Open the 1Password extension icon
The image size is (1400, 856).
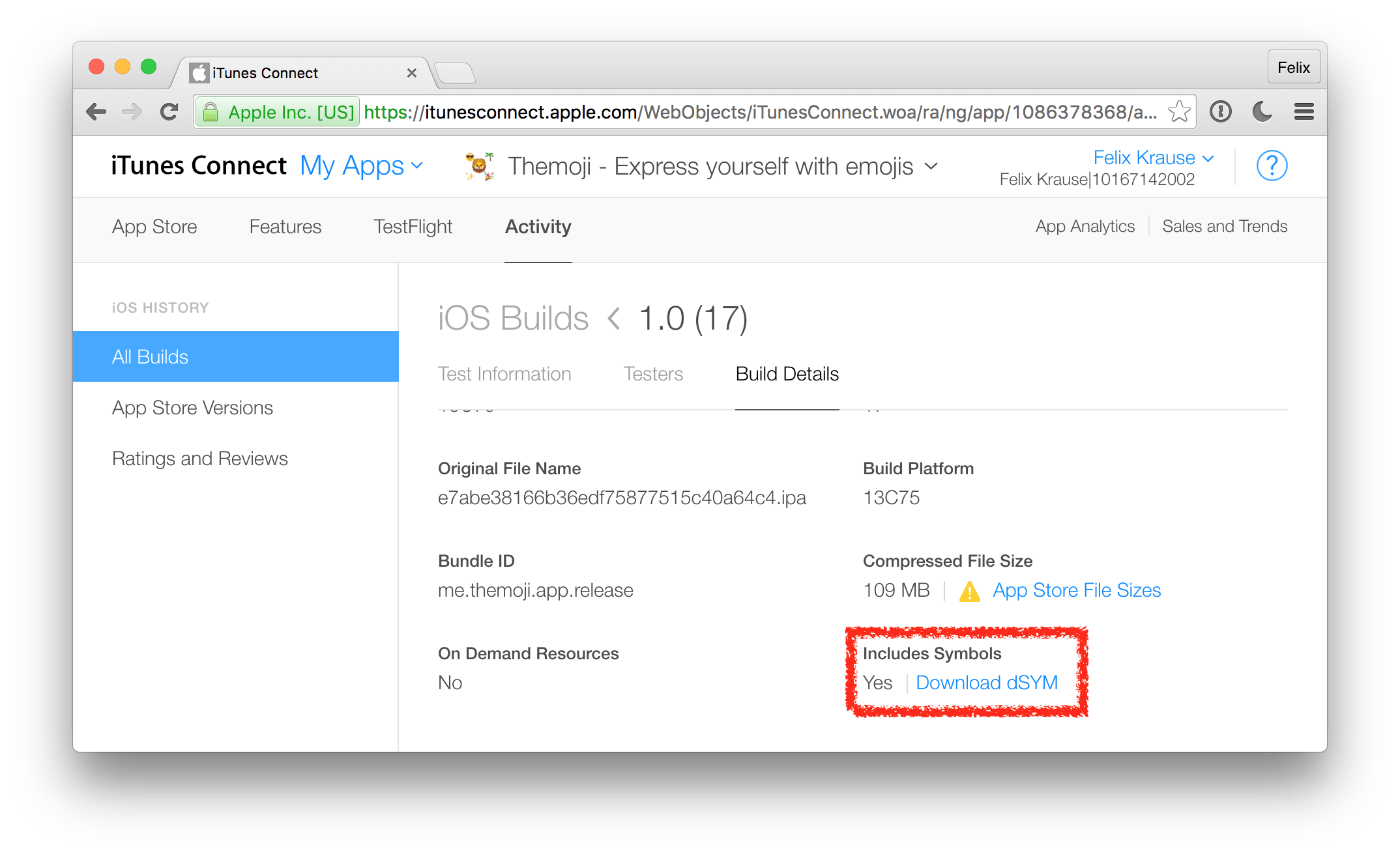(x=1221, y=112)
